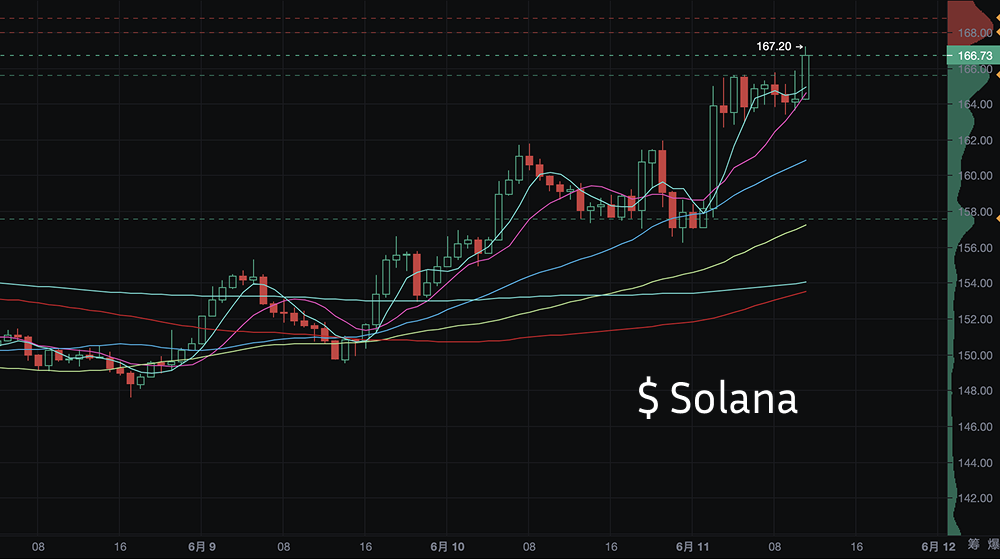This screenshot has width=1000, height=559.
Task: Select the latest green candle below 167.20
Action: click(x=805, y=77)
